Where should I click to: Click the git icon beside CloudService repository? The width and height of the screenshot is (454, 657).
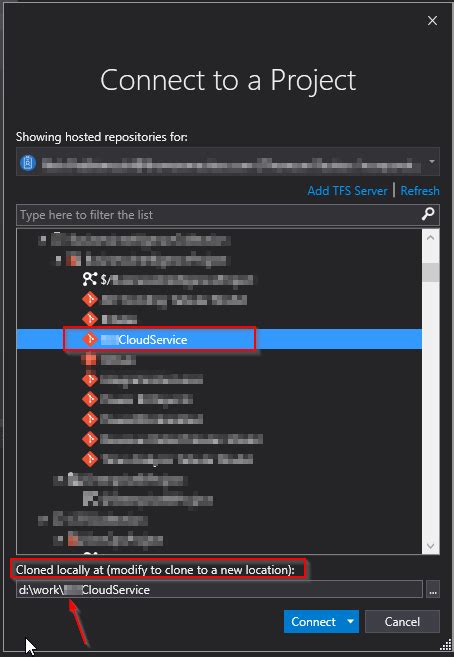[x=90, y=339]
